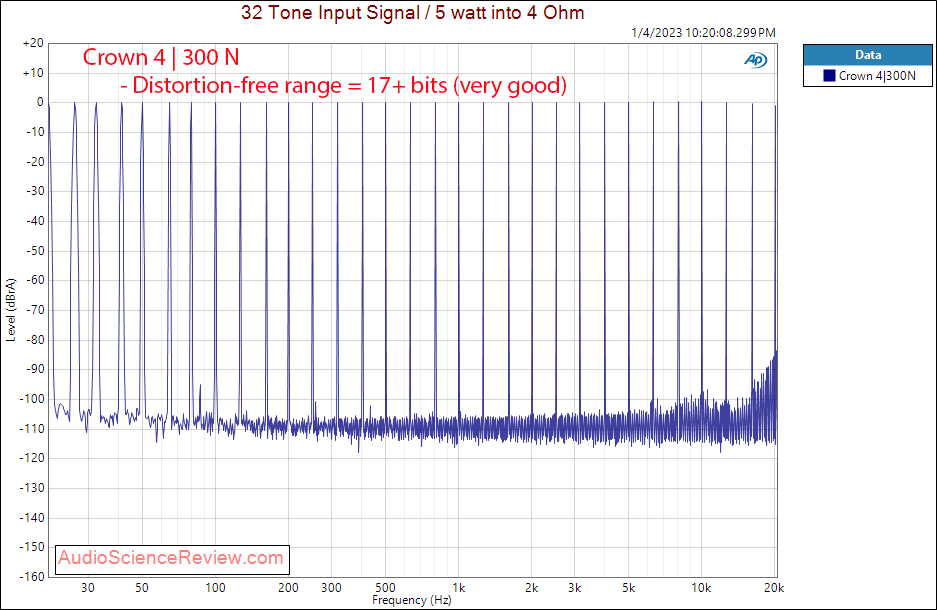Click the 500 frequency axis tick label
This screenshot has width=937, height=610.
(385, 588)
